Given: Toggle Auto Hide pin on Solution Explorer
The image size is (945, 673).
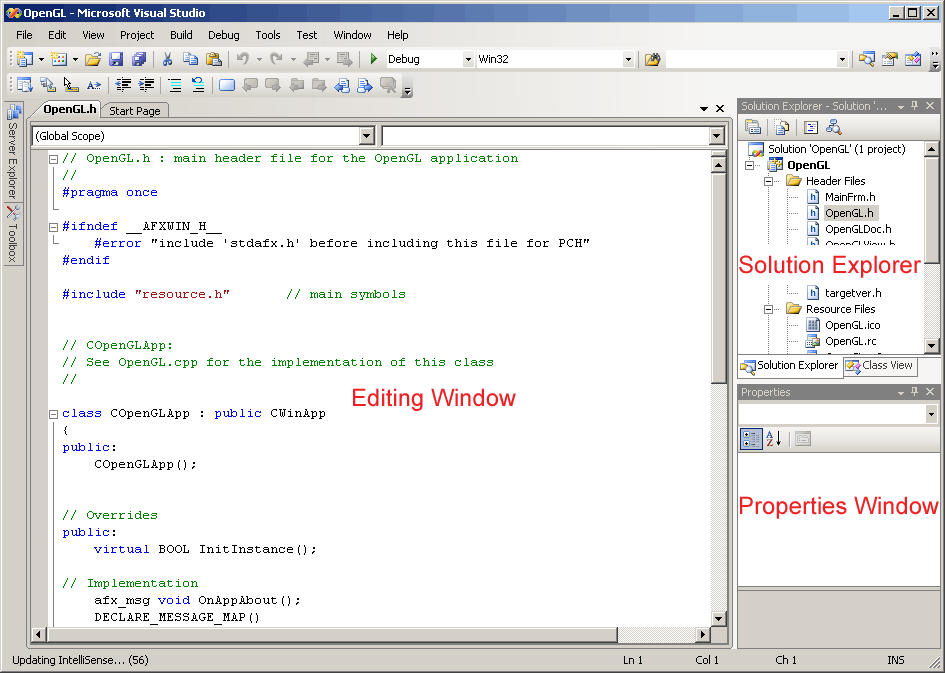Looking at the screenshot, I should click(x=915, y=106).
